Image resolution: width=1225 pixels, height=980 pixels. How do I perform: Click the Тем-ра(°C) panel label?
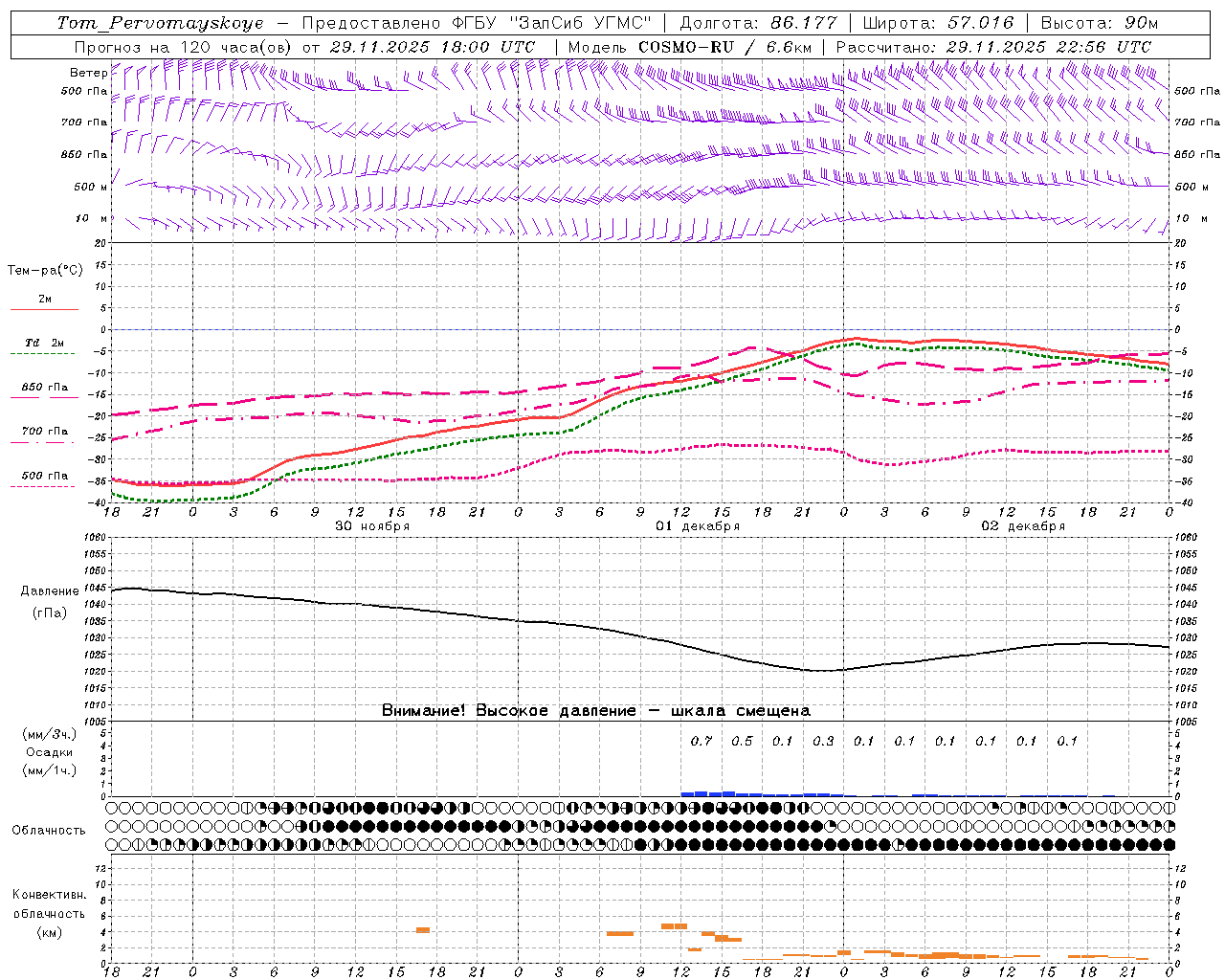45,271
